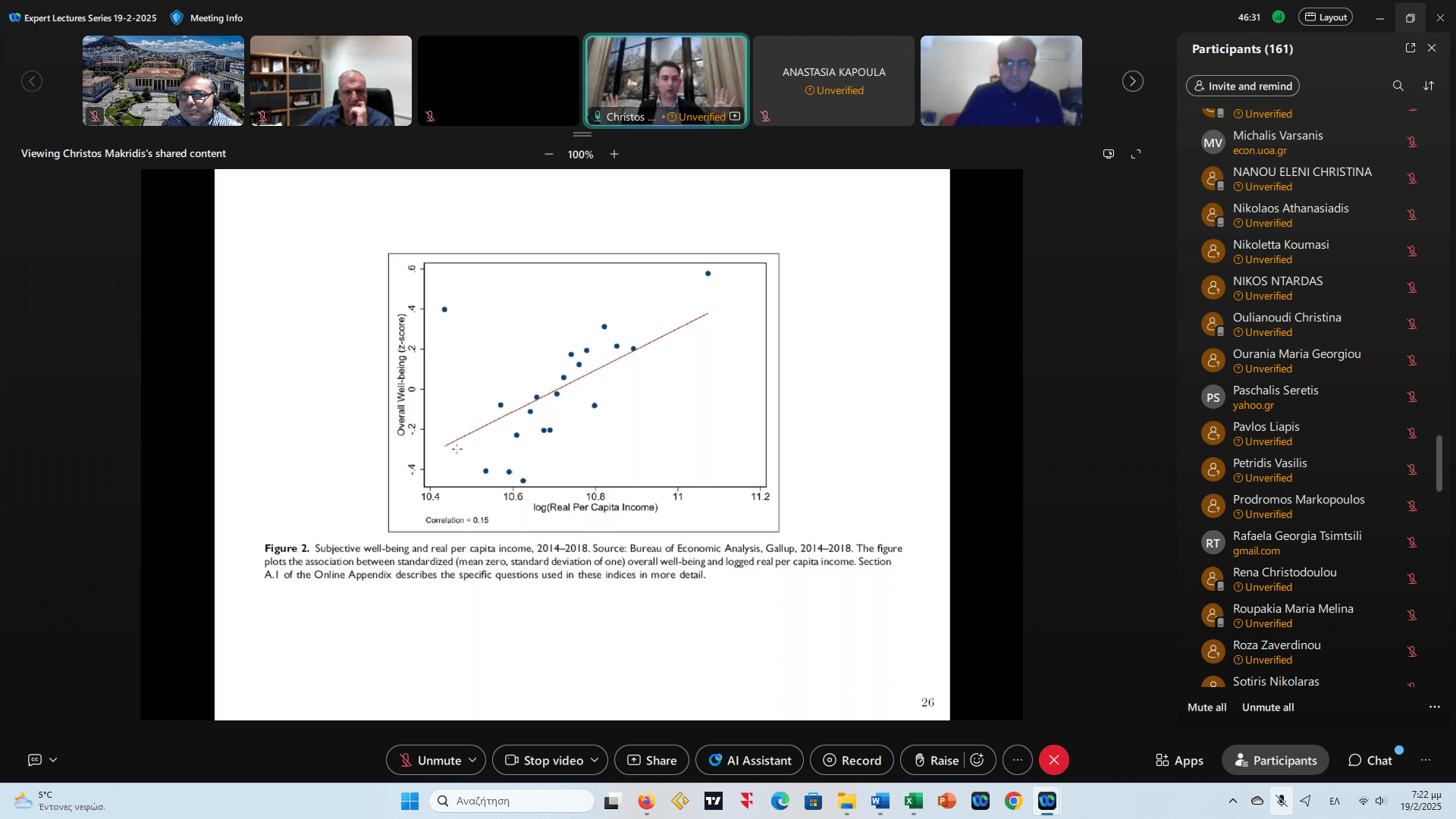Open the Apps panel tab
Image resolution: width=1456 pixels, height=819 pixels.
pos(1179,760)
